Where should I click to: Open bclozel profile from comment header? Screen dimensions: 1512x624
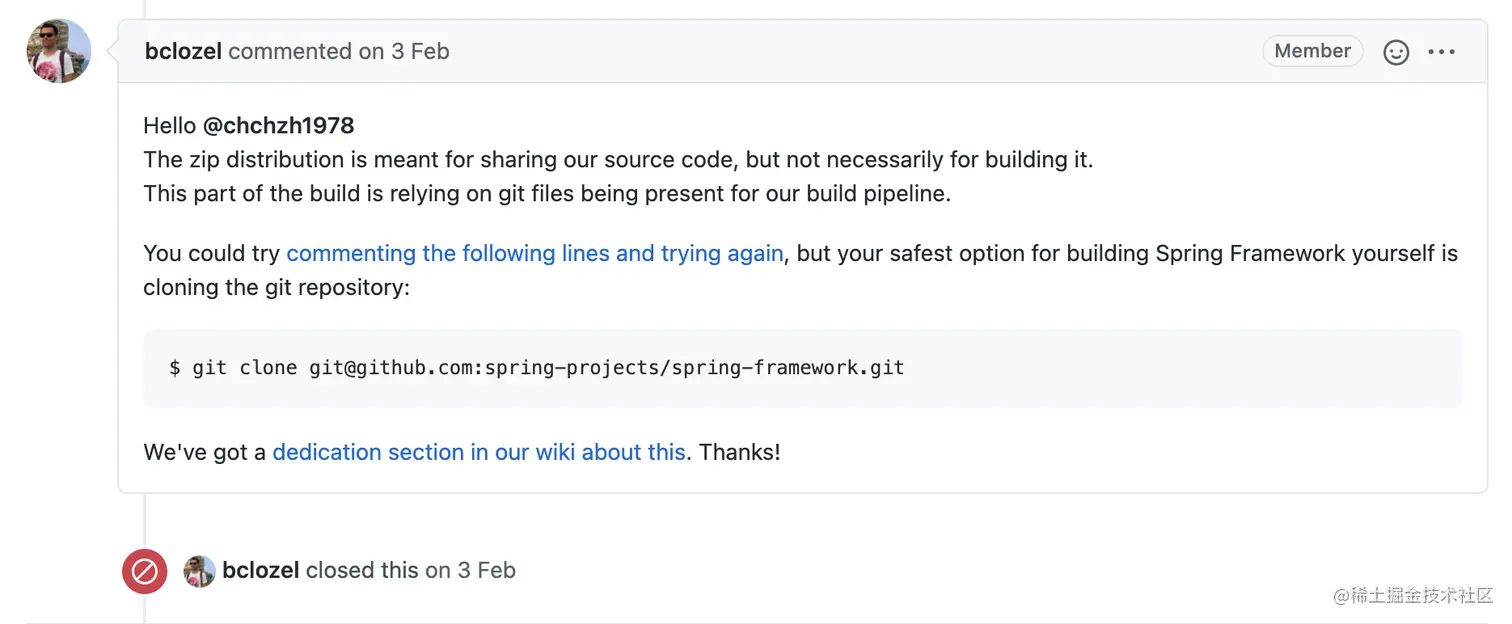pyautogui.click(x=183, y=52)
